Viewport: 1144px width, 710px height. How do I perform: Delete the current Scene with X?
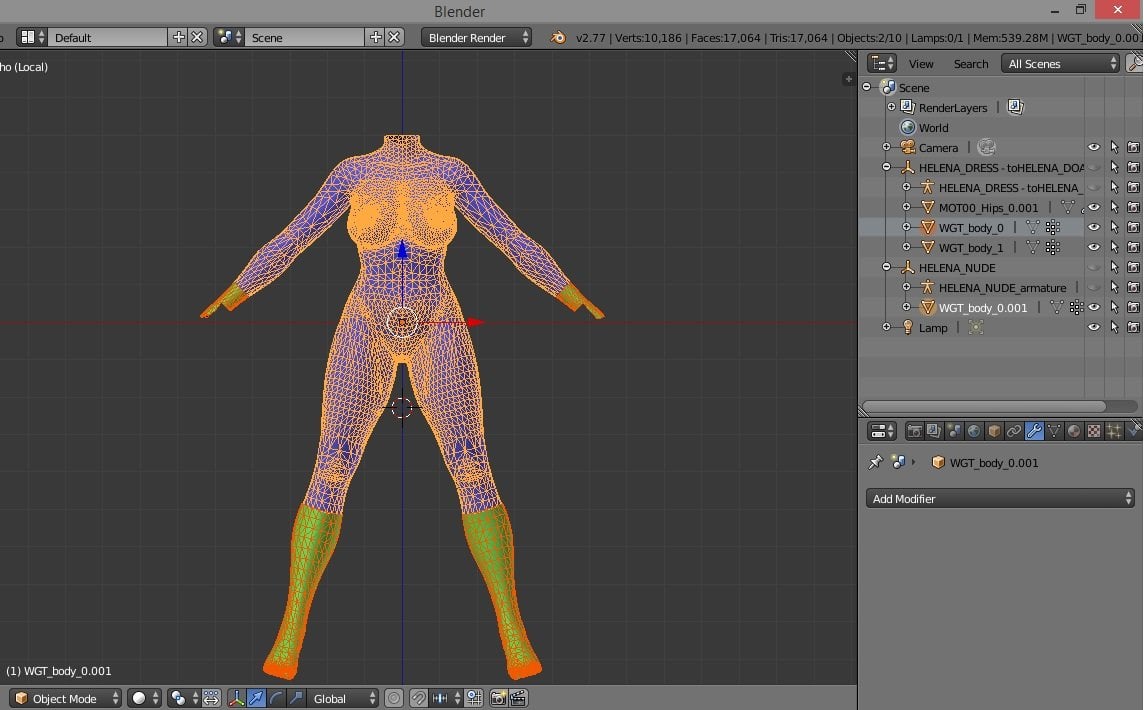pyautogui.click(x=394, y=37)
